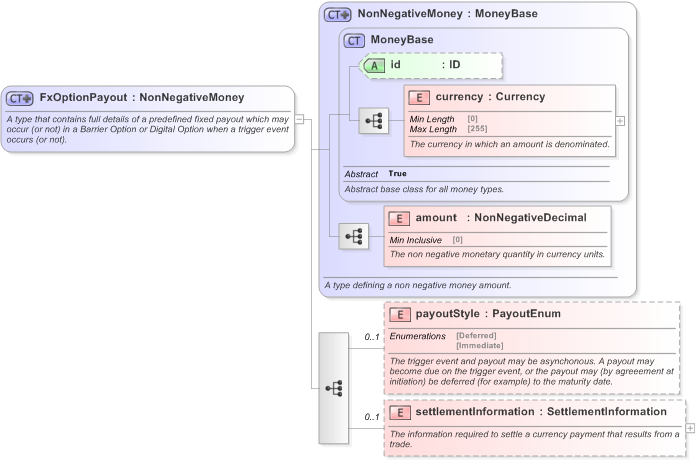
Task: Click the A attribute icon beside id
Action: [x=374, y=66]
